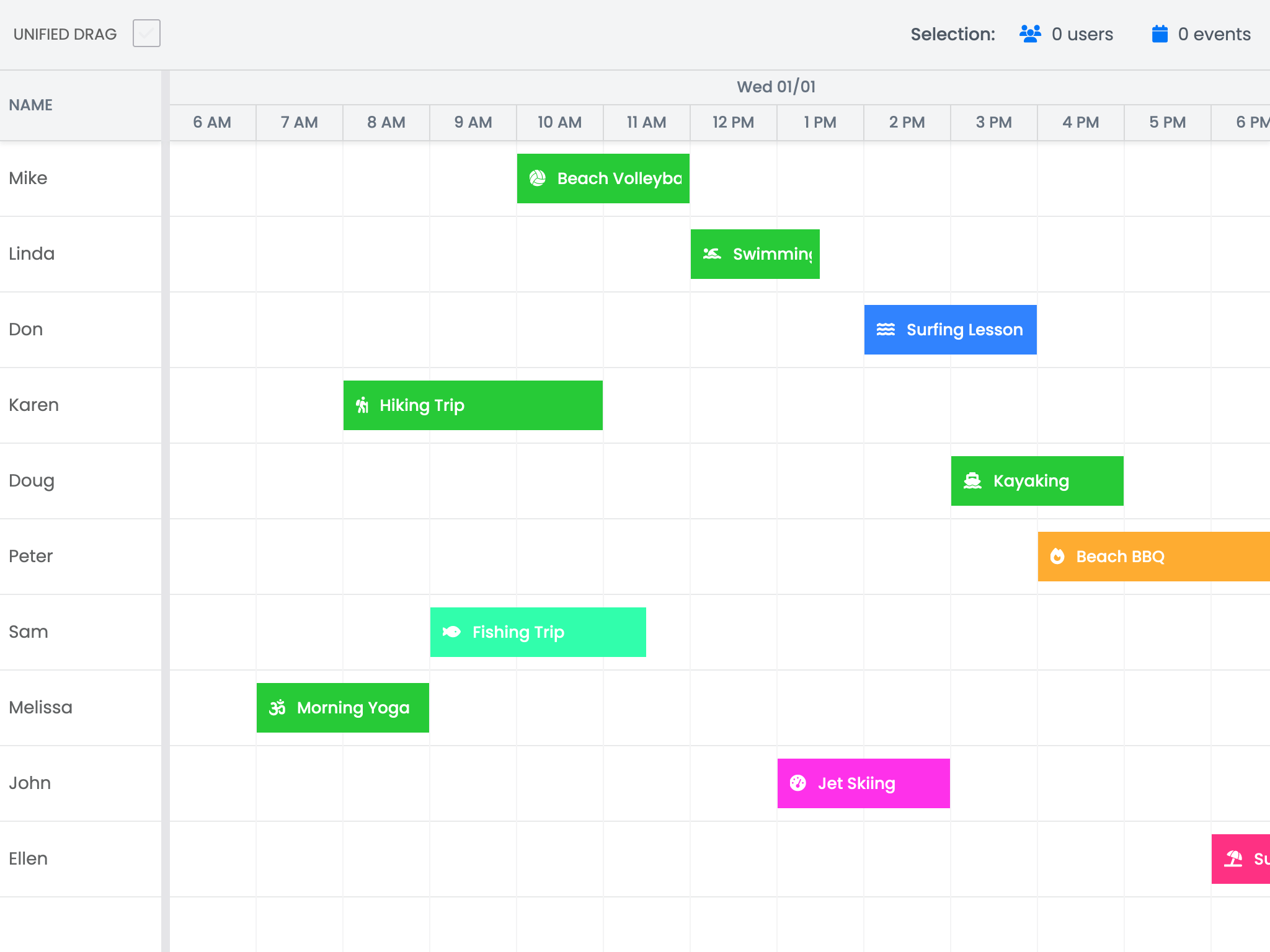Click the 6 AM time header

pos(213,123)
